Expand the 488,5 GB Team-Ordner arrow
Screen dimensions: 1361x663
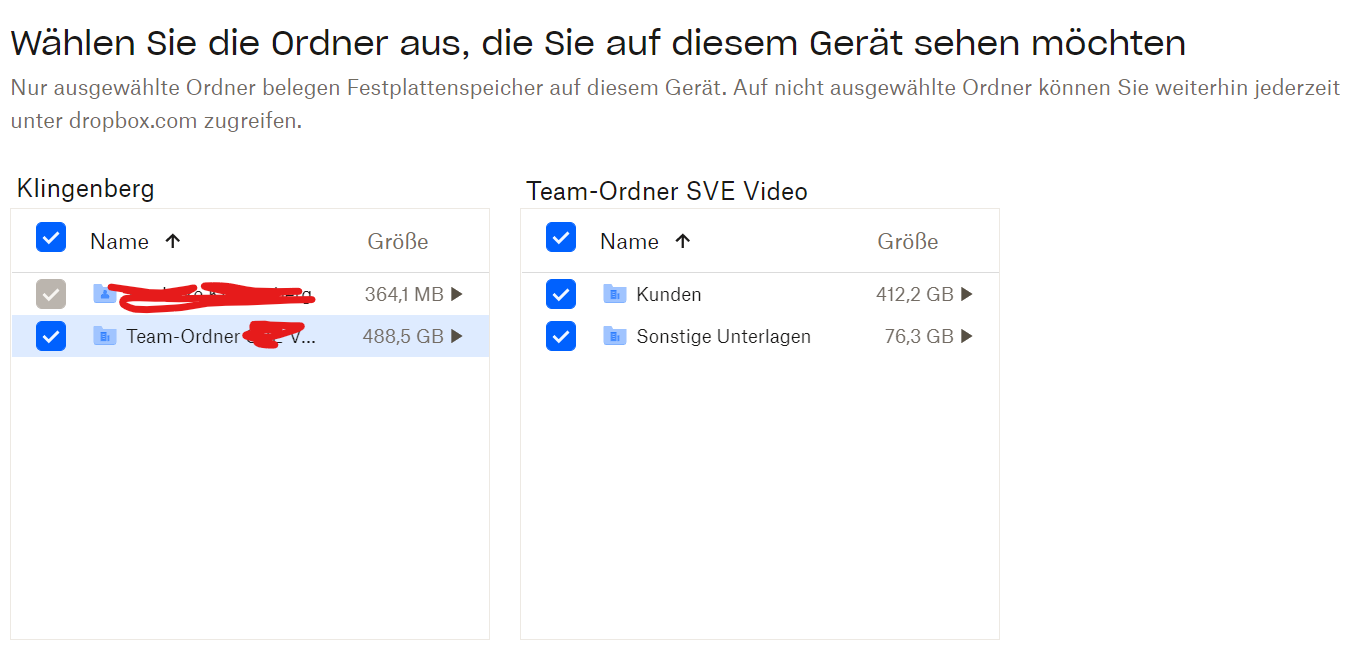[x=457, y=336]
